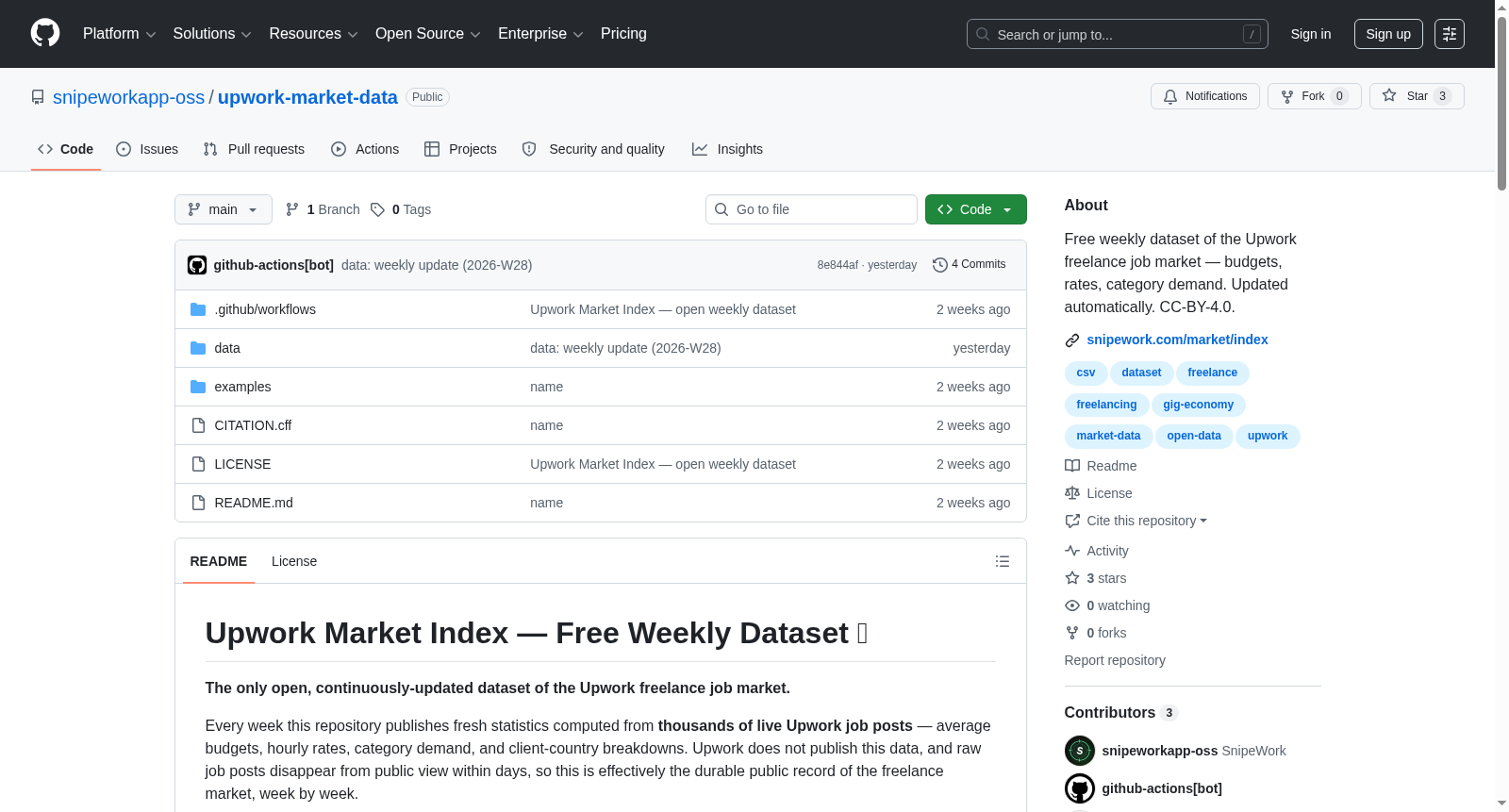Expand the Solutions menu
Viewport: 1509px width, 812px height.
(212, 34)
